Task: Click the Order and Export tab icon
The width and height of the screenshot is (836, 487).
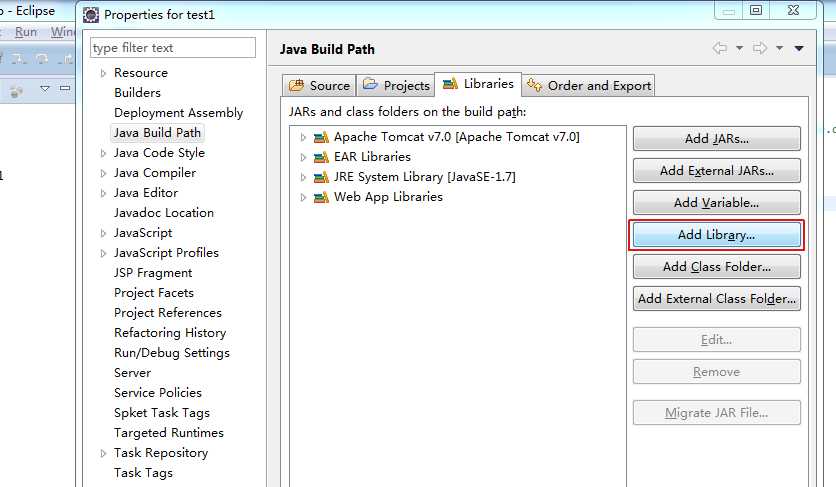Action: (534, 84)
